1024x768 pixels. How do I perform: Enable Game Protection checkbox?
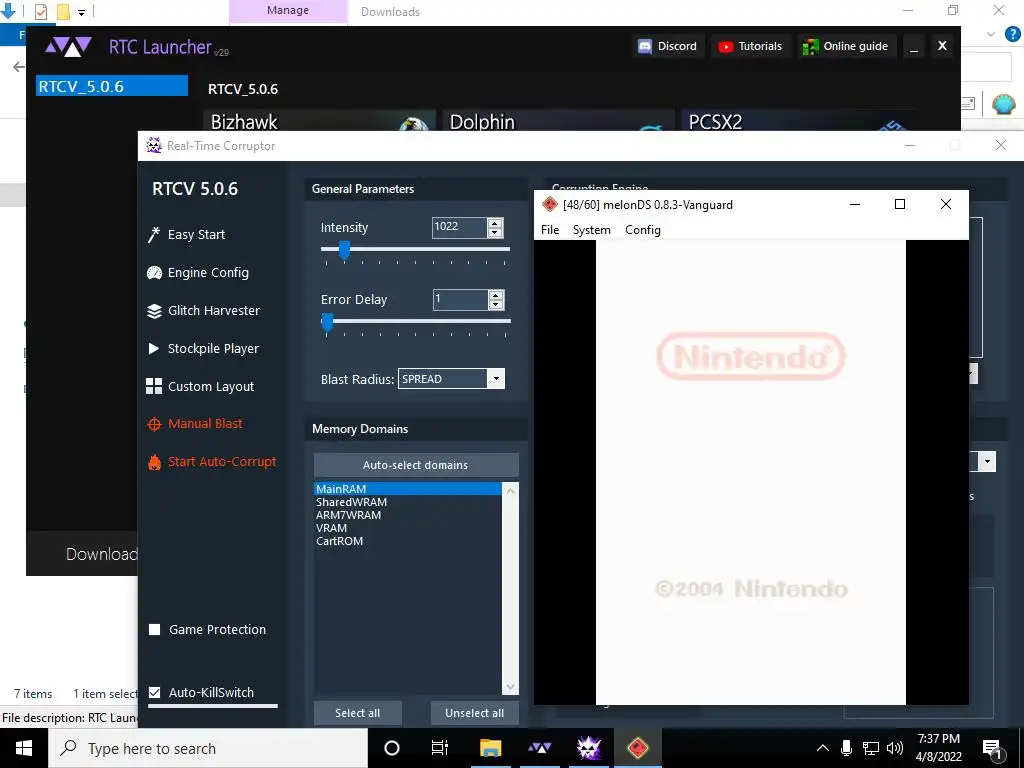tap(155, 630)
